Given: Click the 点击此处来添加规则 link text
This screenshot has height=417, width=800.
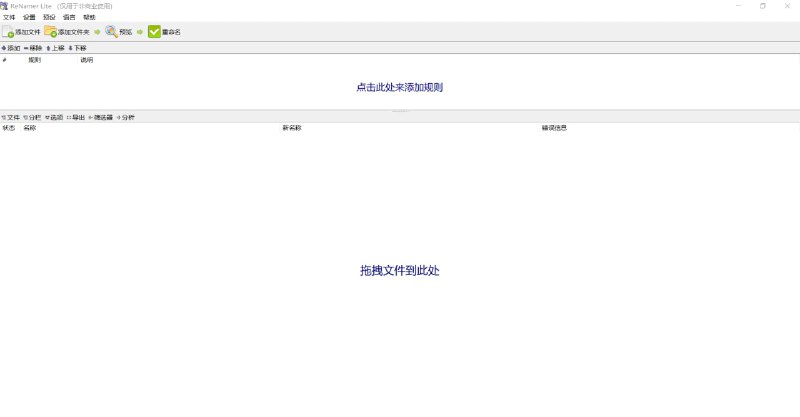Looking at the screenshot, I should tap(399, 87).
